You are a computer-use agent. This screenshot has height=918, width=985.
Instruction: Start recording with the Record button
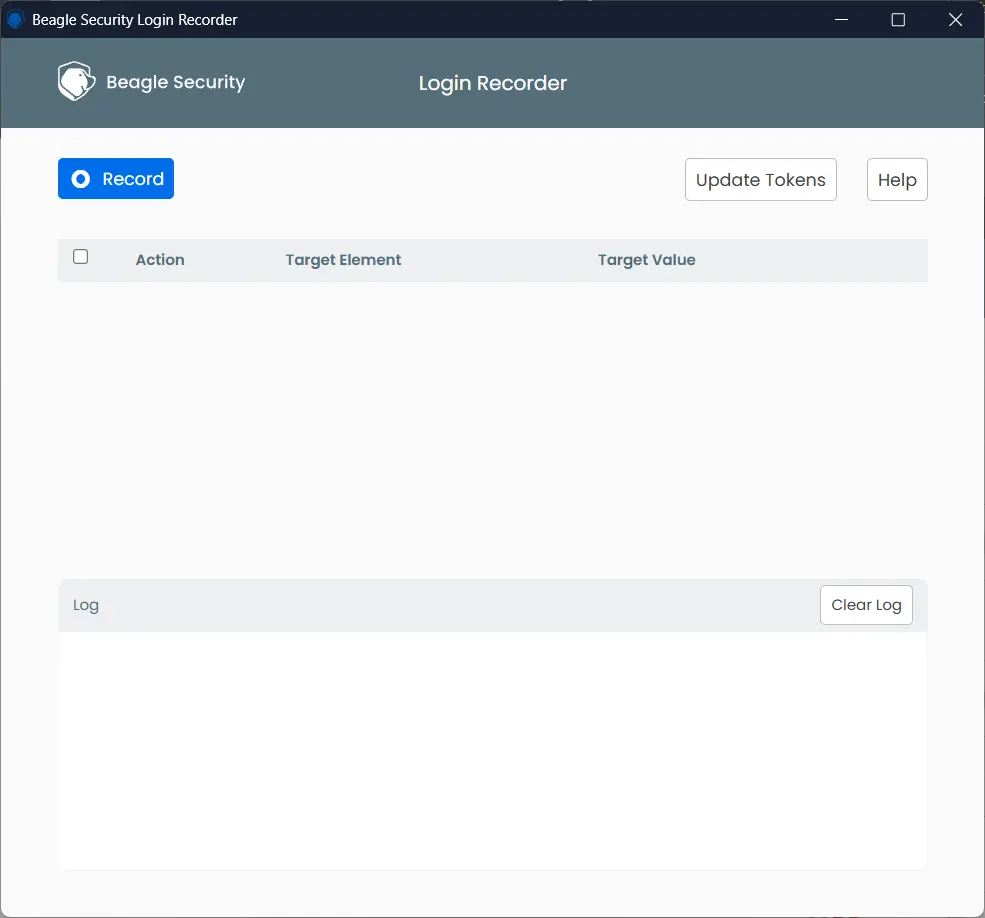[116, 179]
